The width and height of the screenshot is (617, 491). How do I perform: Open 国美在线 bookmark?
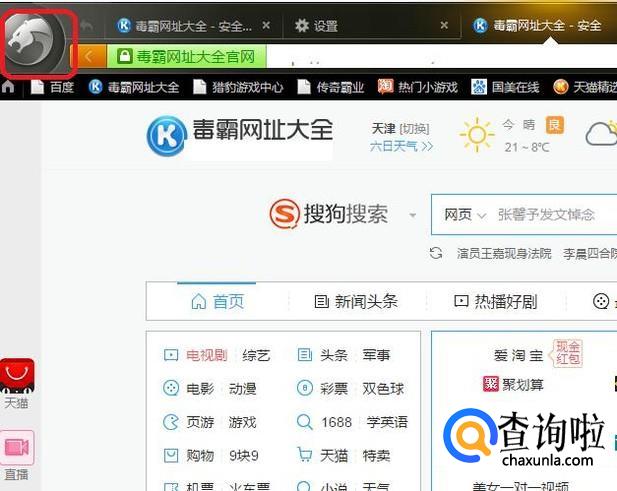click(505, 87)
